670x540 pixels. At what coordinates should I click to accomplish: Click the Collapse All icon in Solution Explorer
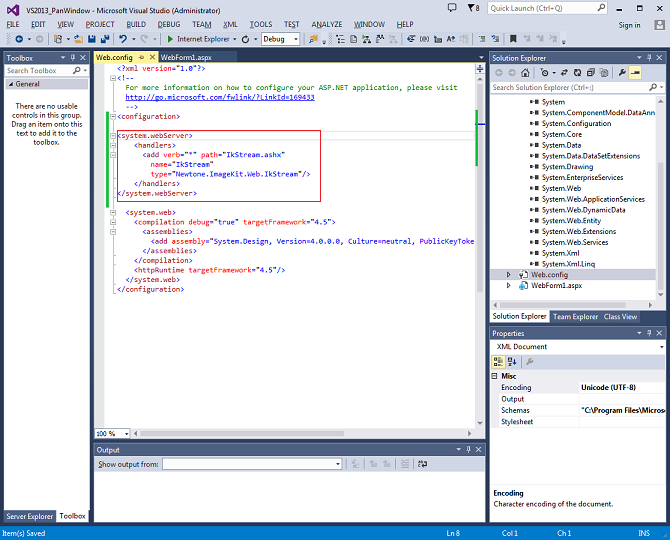point(591,73)
